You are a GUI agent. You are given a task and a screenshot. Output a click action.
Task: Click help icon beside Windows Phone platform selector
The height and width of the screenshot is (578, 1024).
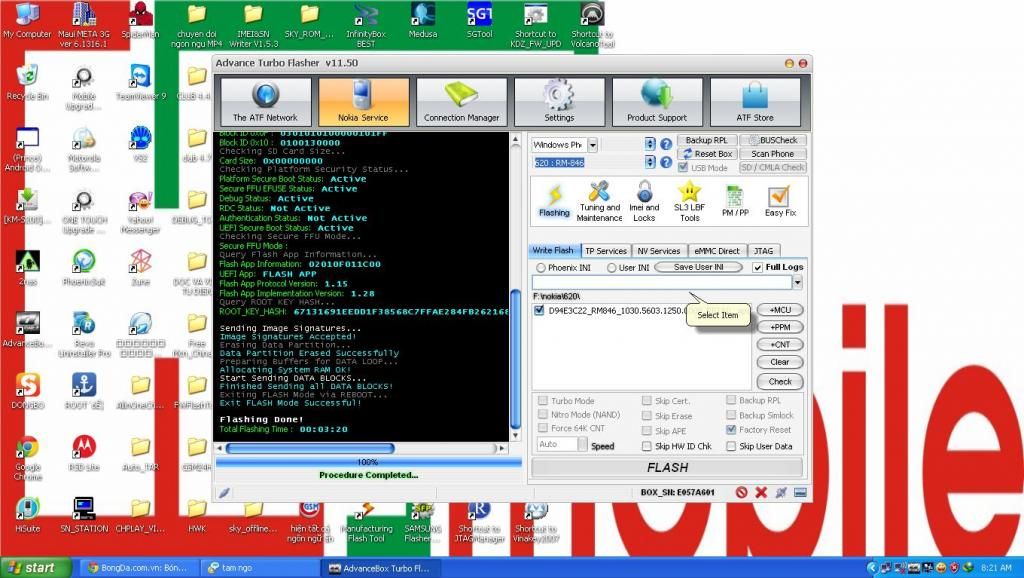click(665, 144)
